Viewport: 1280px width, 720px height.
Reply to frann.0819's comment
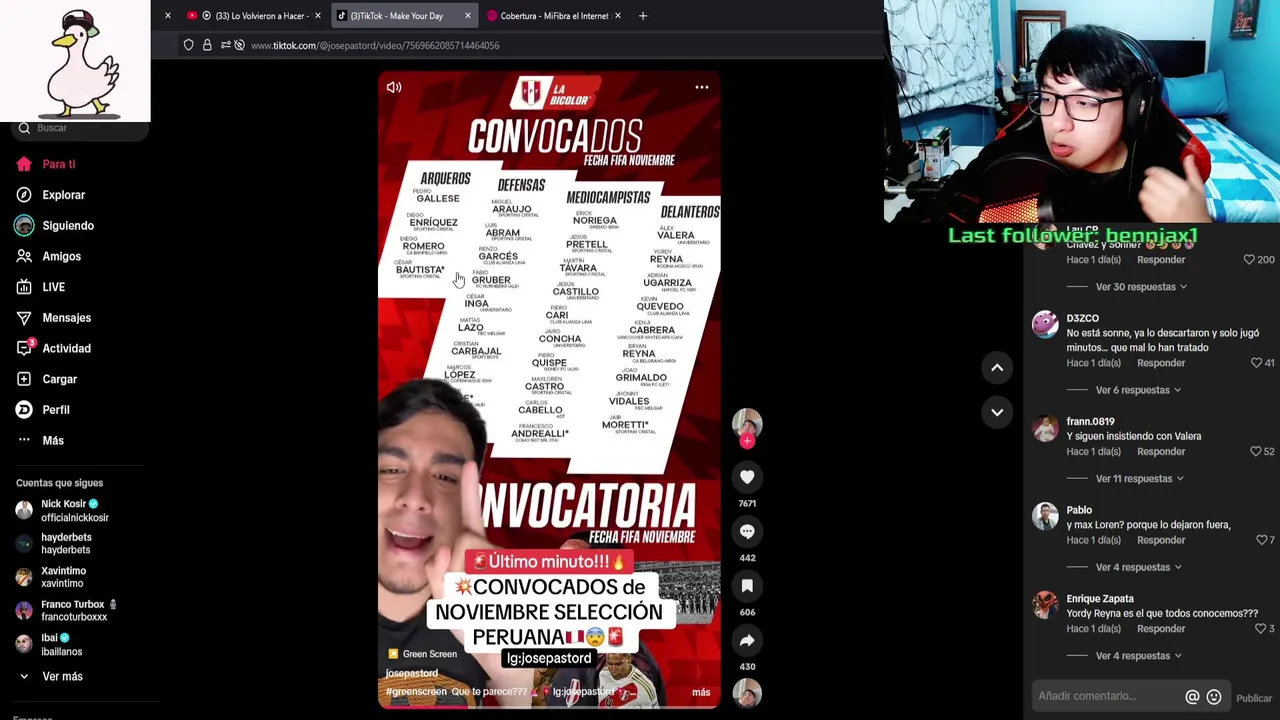[x=1161, y=452]
